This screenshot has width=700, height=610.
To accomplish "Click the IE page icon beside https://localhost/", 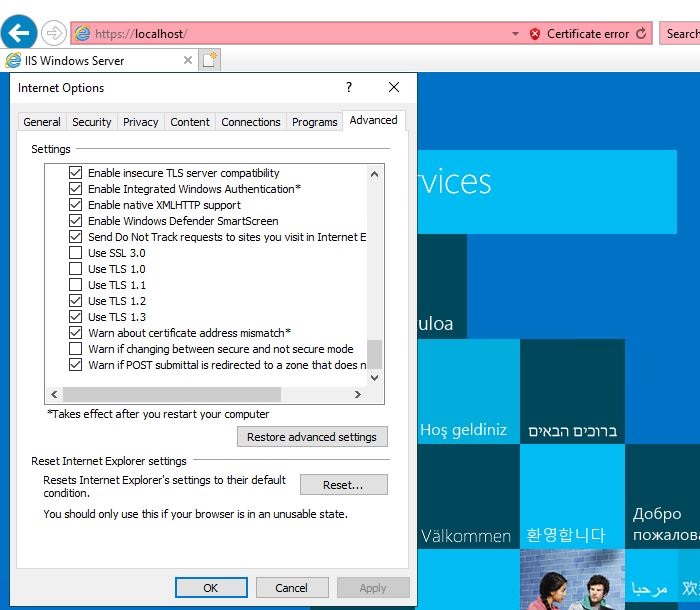I will (x=82, y=33).
